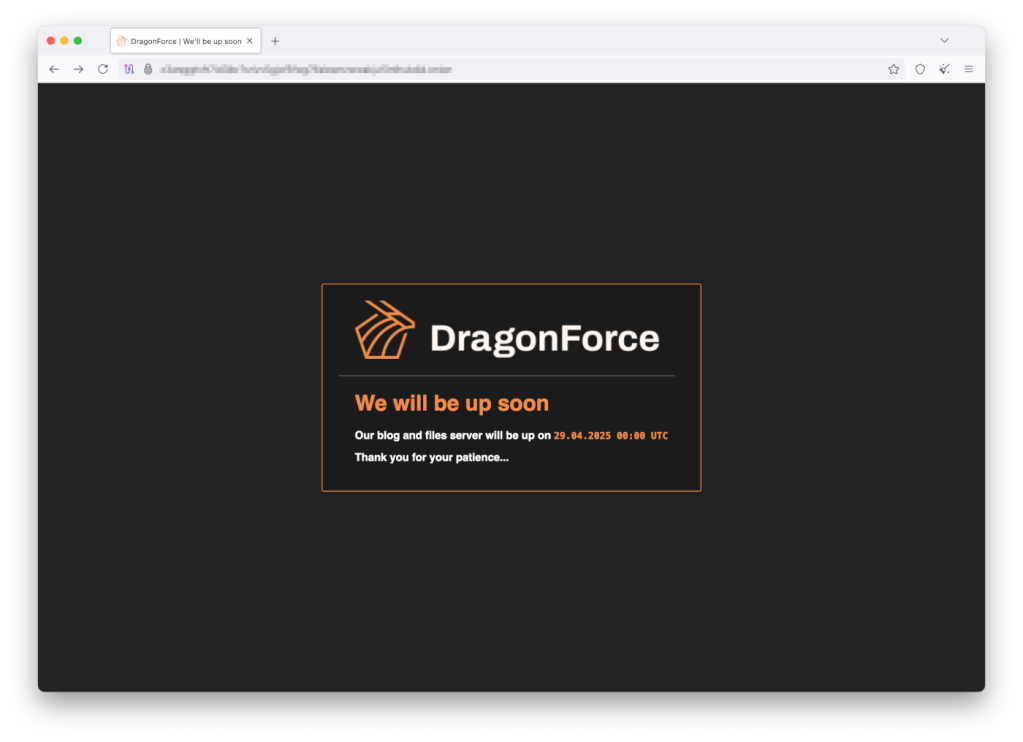
Task: Close the DragonForce tab
Action: [x=249, y=40]
